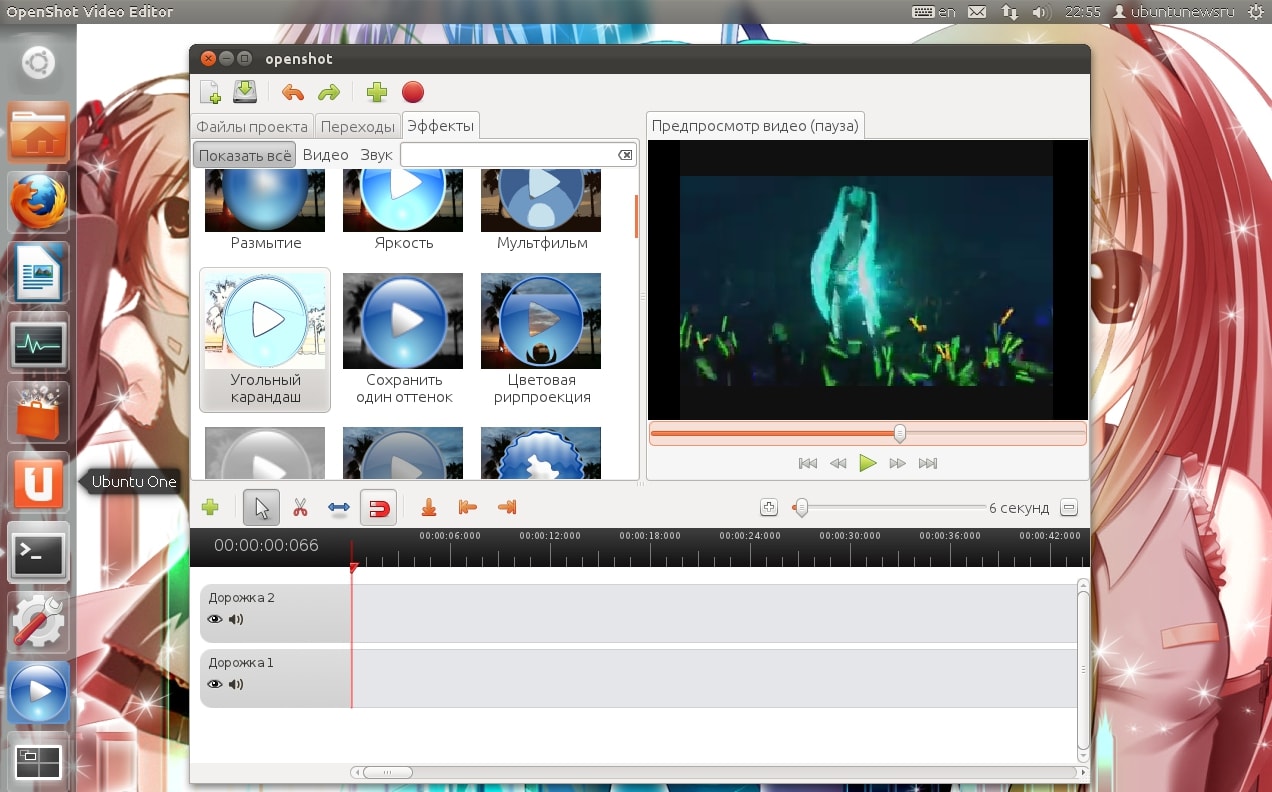This screenshot has height=792, width=1272.
Task: Click the 00:00:24:000 ruler mark
Action: point(750,536)
